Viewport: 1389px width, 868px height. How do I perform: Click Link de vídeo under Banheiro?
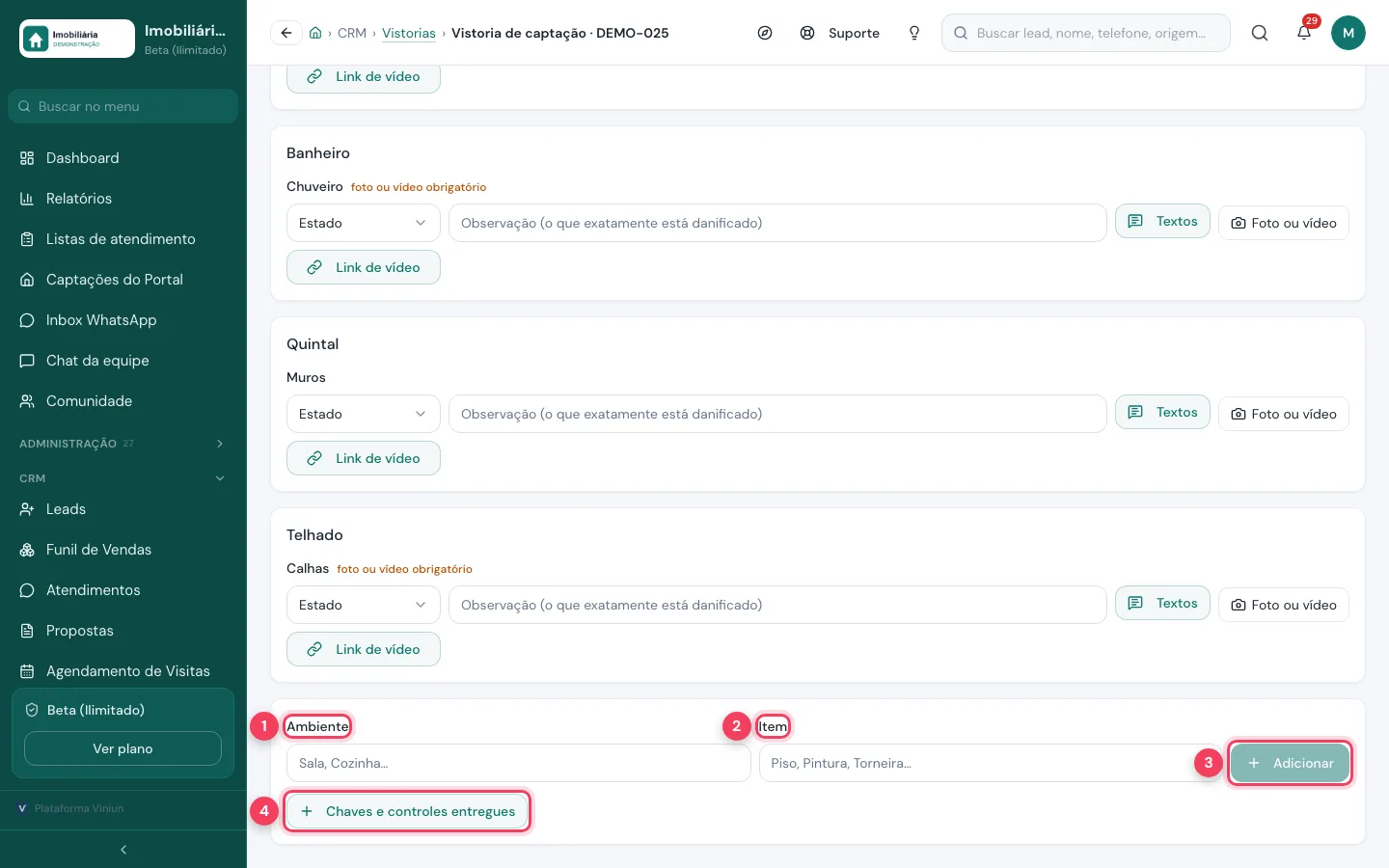[364, 267]
